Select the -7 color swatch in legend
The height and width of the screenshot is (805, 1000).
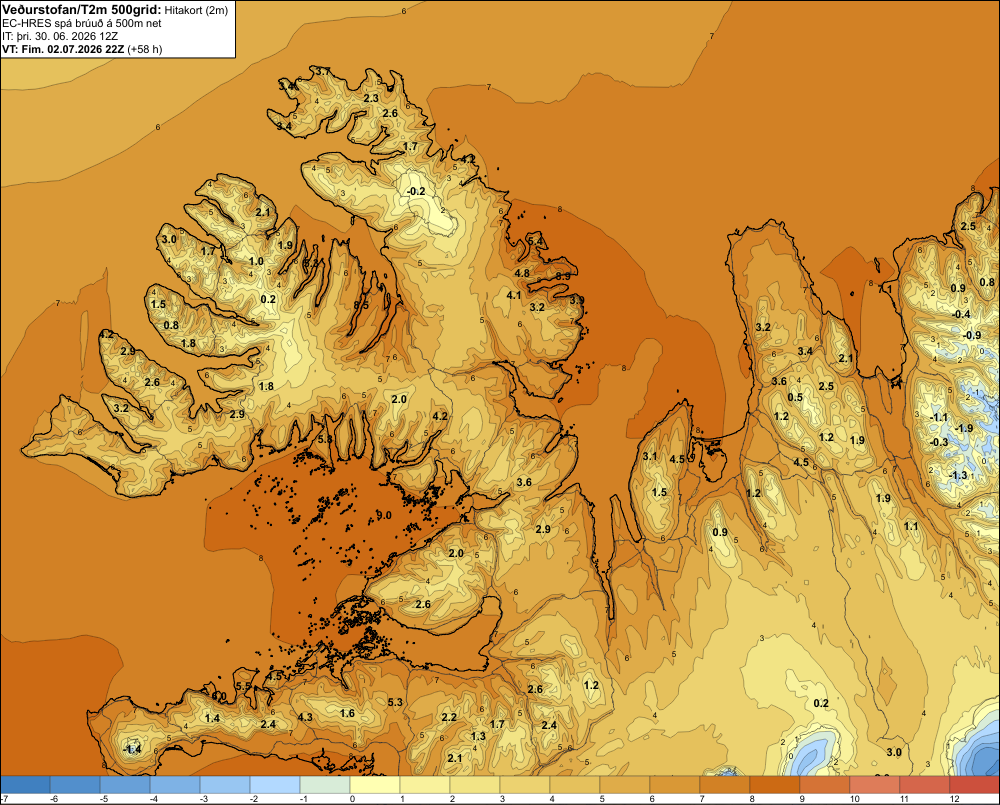click(x=25, y=785)
